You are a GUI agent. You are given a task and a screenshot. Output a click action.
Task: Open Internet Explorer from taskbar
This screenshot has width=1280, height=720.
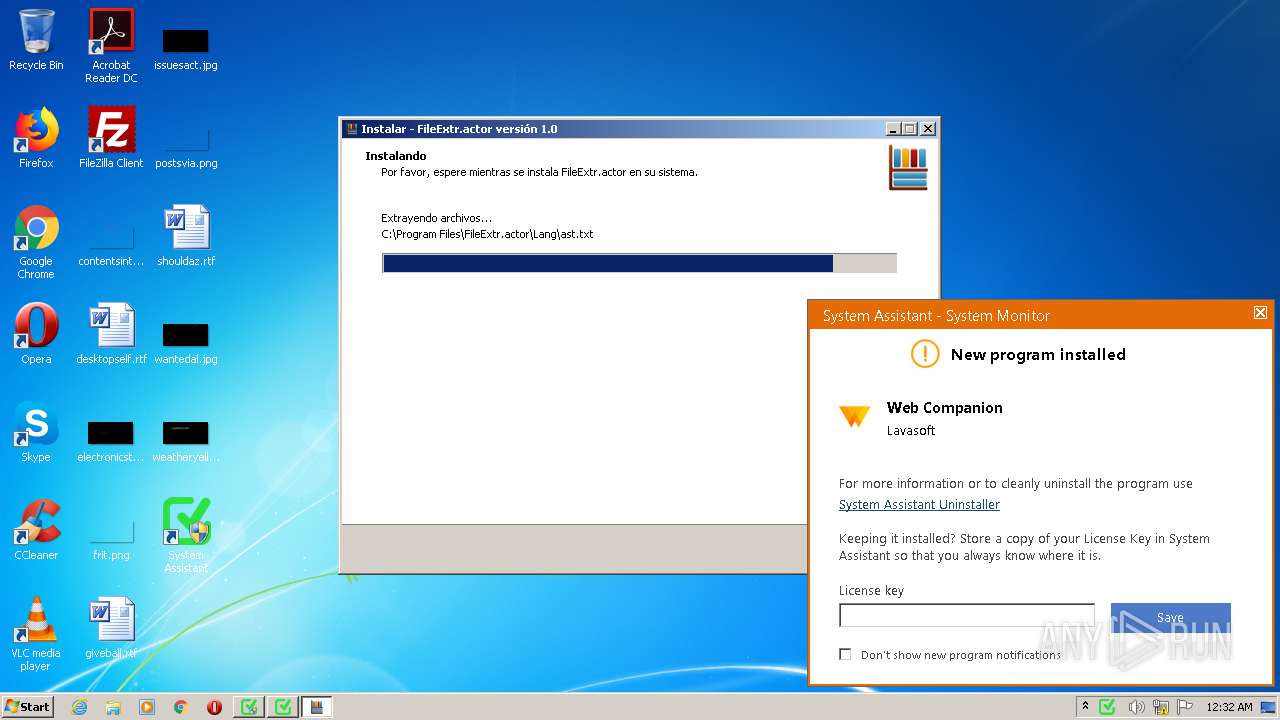(79, 707)
